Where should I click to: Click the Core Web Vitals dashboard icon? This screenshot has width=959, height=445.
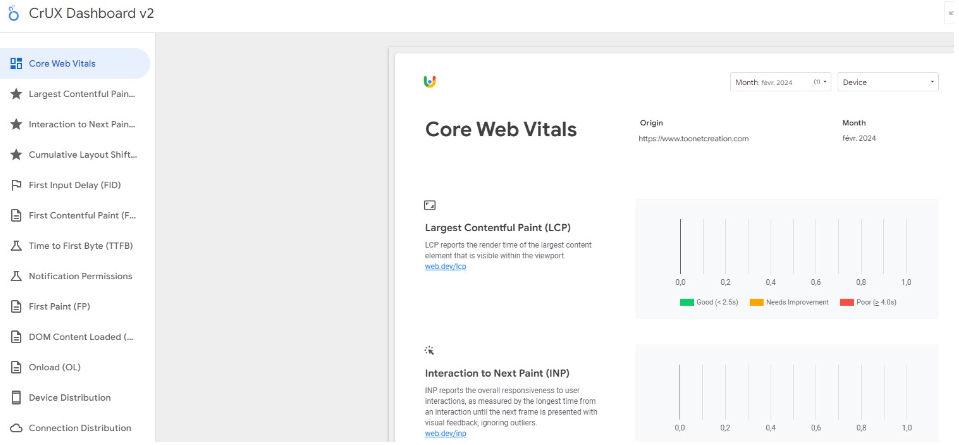[x=16, y=63]
